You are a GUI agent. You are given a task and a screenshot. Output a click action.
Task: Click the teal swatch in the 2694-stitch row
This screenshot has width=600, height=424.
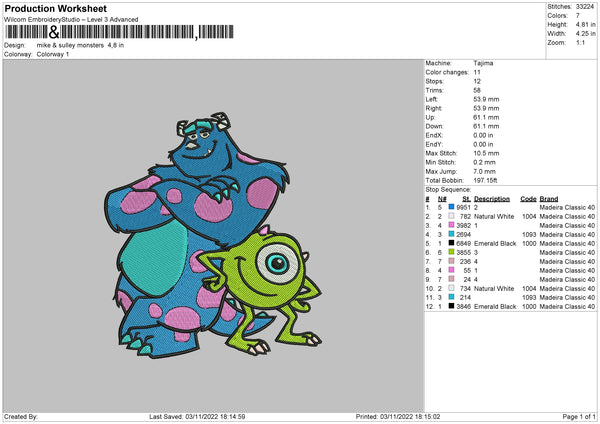tap(451, 234)
